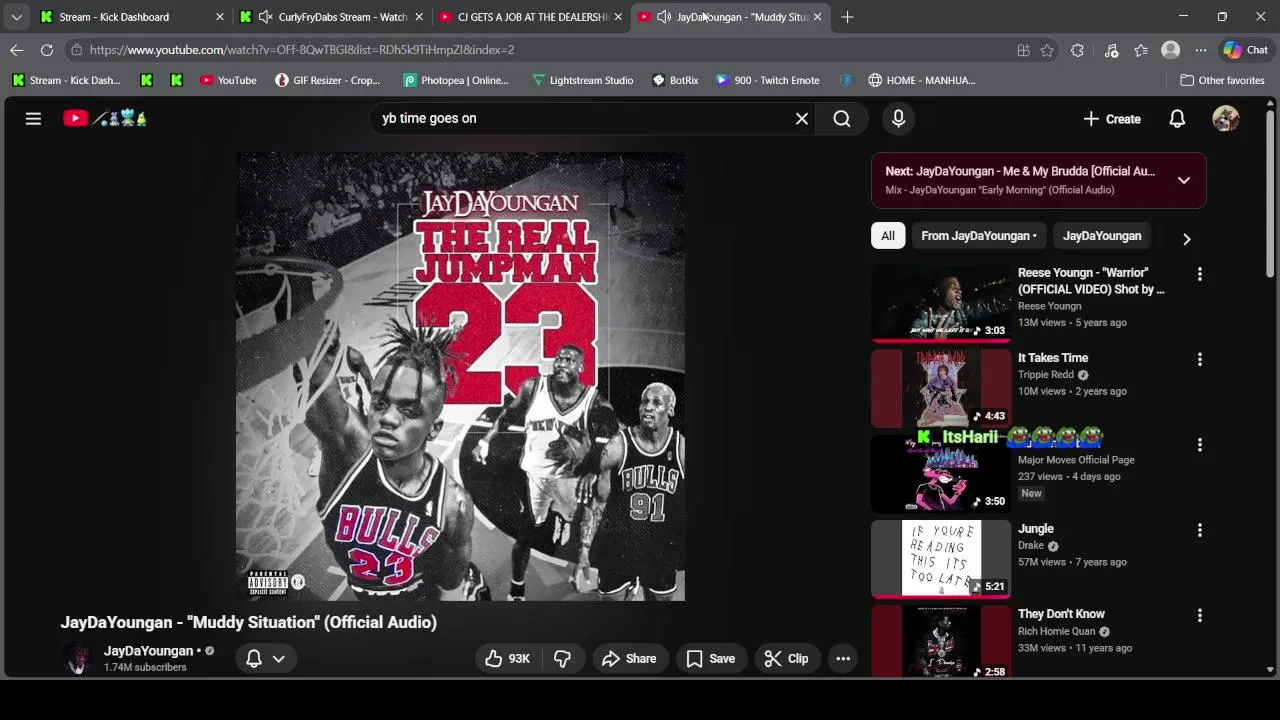Image resolution: width=1280 pixels, height=720 pixels.
Task: Open the HOME - MANHUA bookmark
Action: tap(921, 80)
